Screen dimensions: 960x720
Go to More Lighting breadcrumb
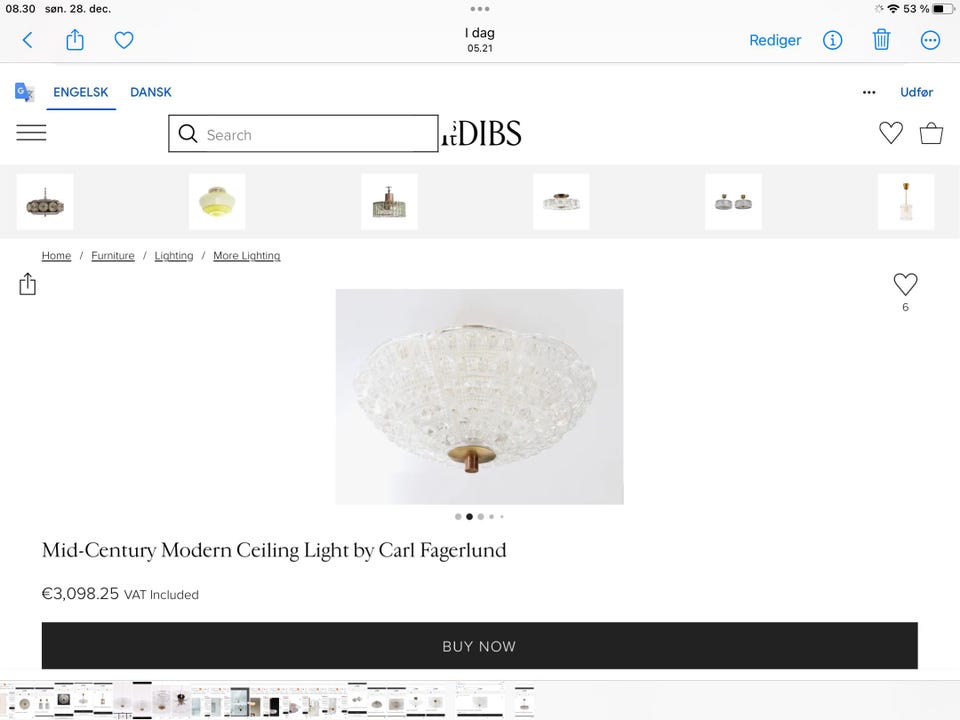(x=247, y=255)
